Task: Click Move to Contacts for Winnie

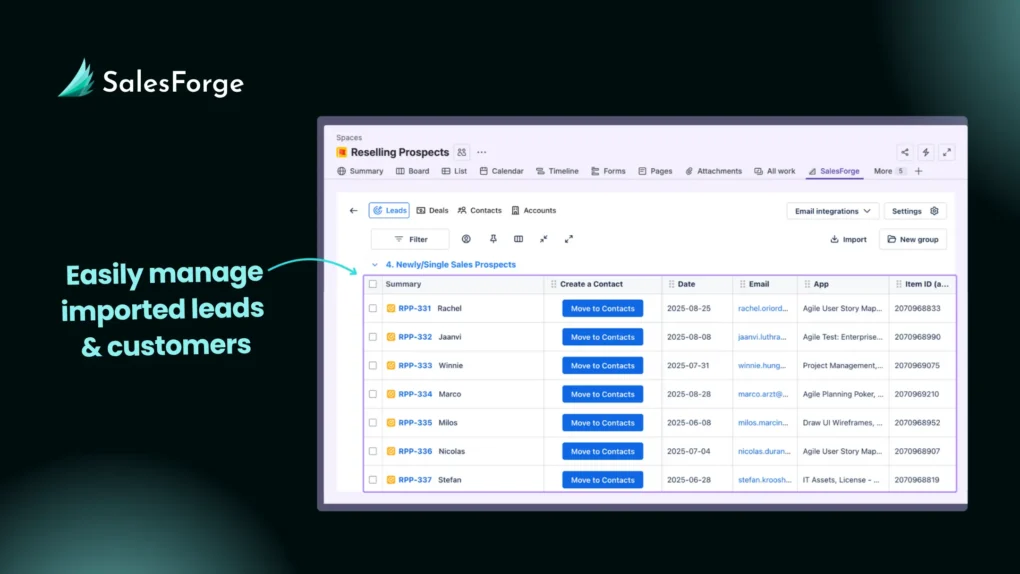Action: (x=602, y=366)
